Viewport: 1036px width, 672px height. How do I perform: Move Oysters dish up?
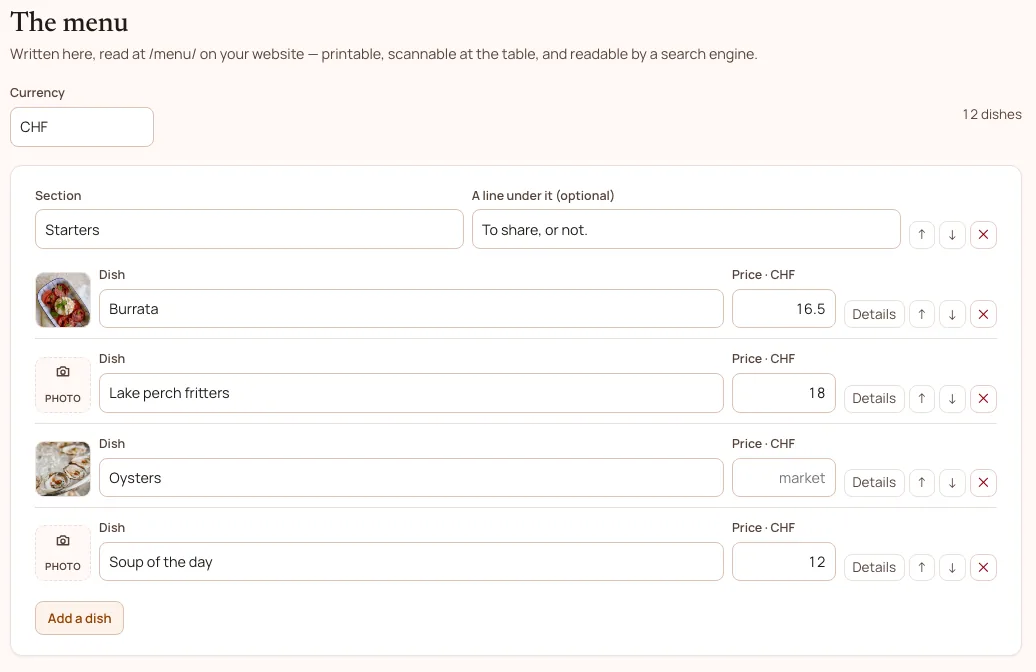[922, 483]
